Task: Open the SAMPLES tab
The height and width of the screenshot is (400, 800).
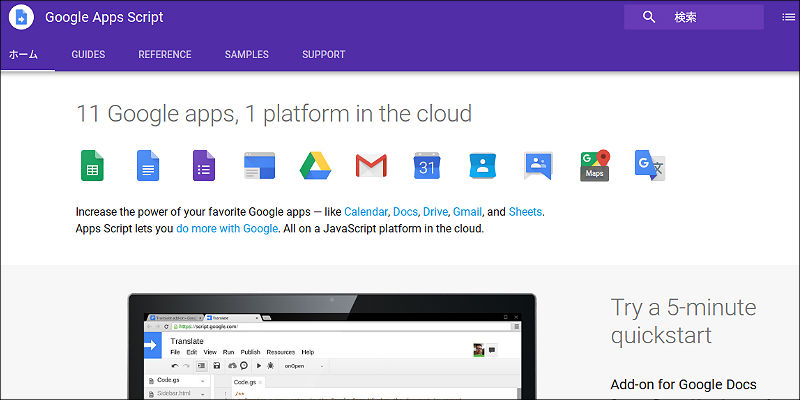Action: [x=246, y=55]
